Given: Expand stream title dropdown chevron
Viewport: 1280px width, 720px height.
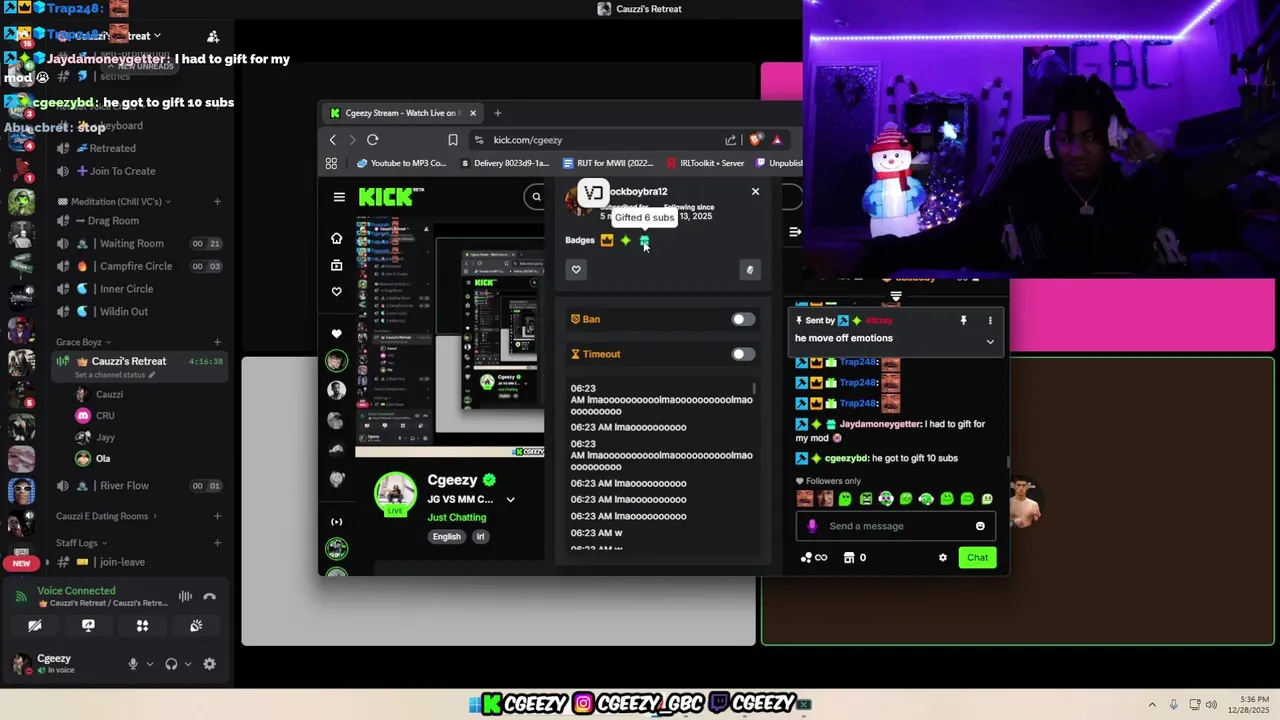Looking at the screenshot, I should click(510, 499).
